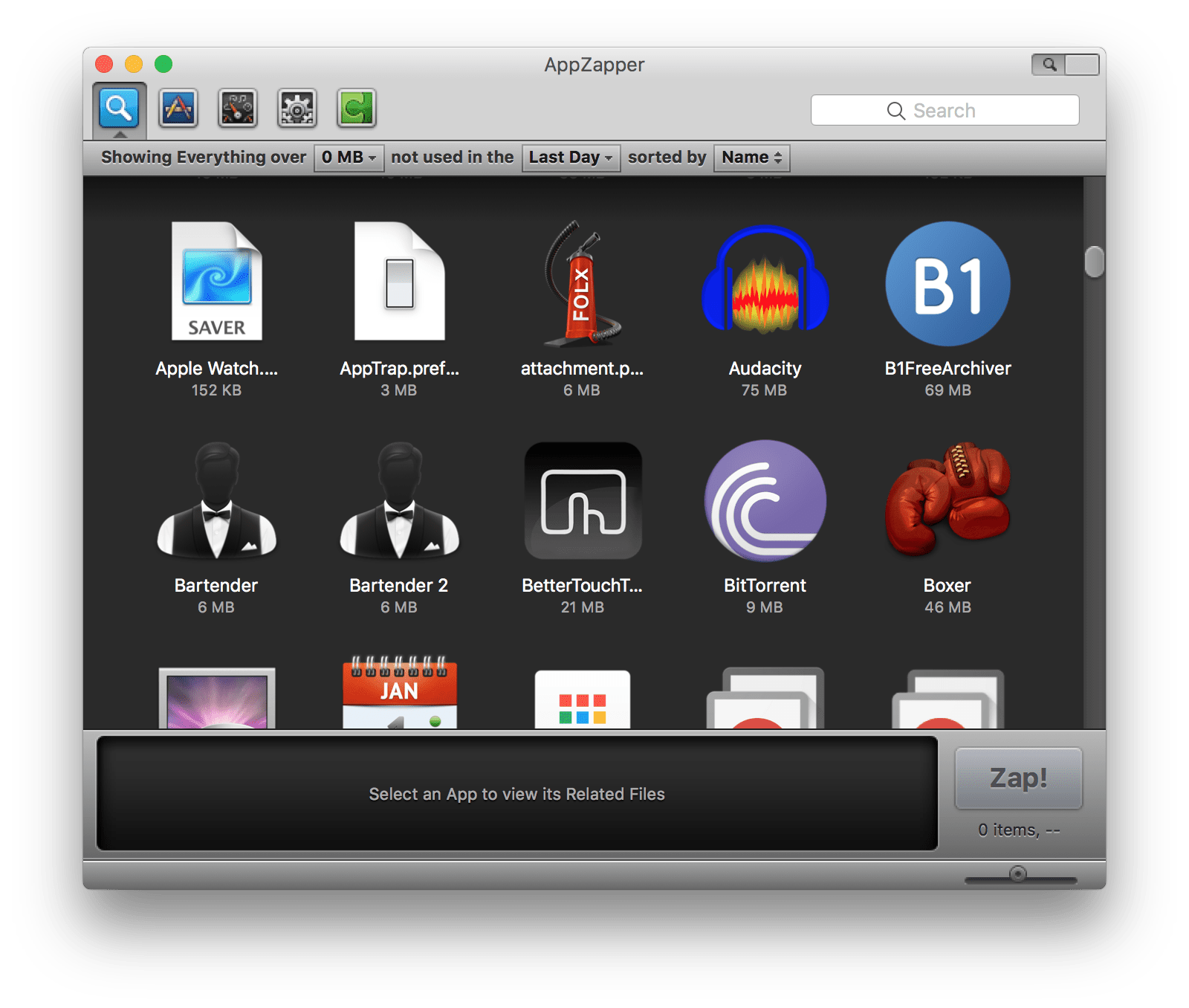
Task: Click the '152 KB' size text
Action: click(216, 390)
